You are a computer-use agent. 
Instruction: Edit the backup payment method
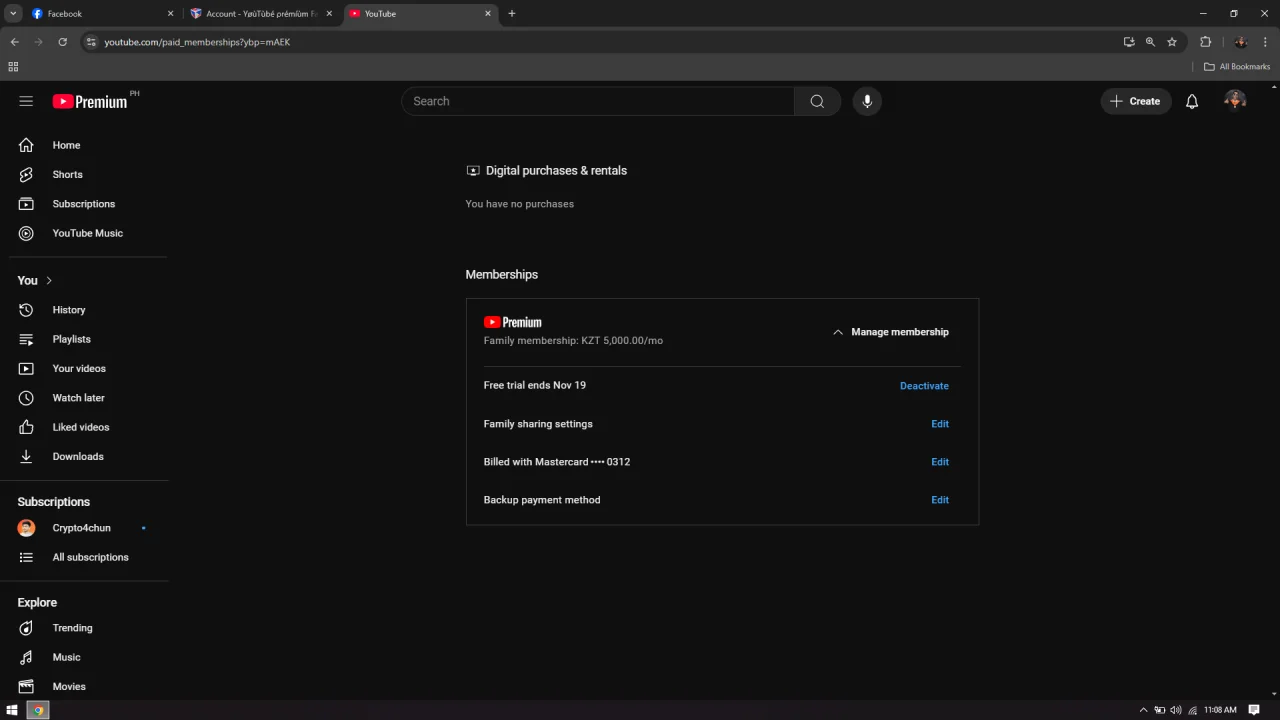[x=940, y=500]
